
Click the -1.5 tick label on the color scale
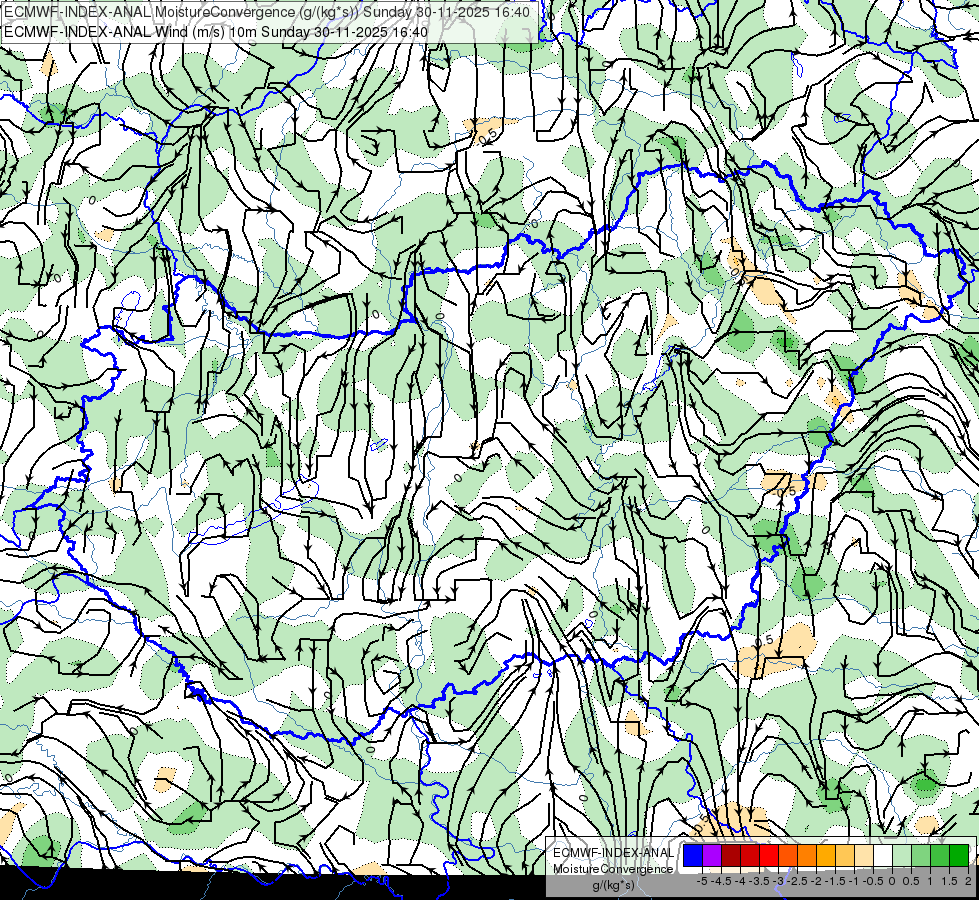(835, 881)
